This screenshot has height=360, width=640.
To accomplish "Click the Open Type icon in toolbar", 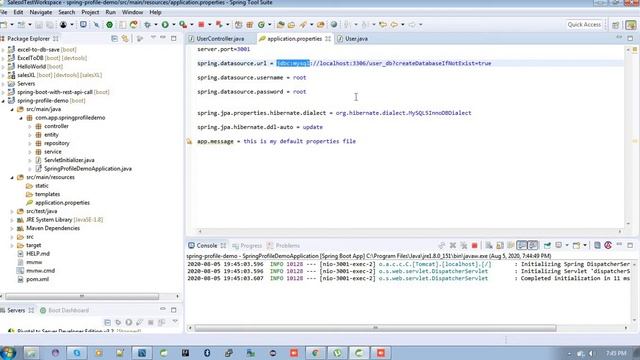I will (280, 24).
